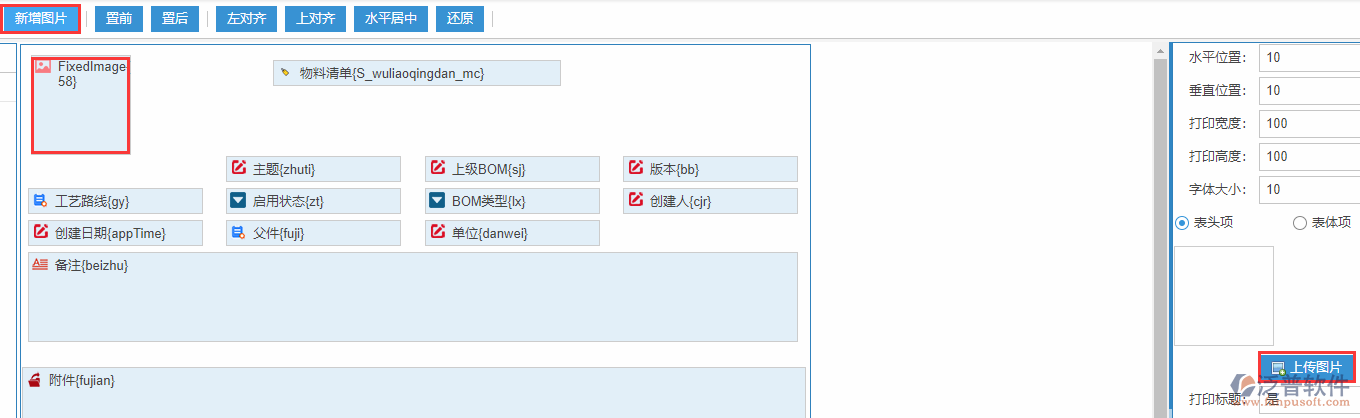The height and width of the screenshot is (418, 1360).
Task: Select the 启用状态{zt} field label
Action: click(288, 201)
